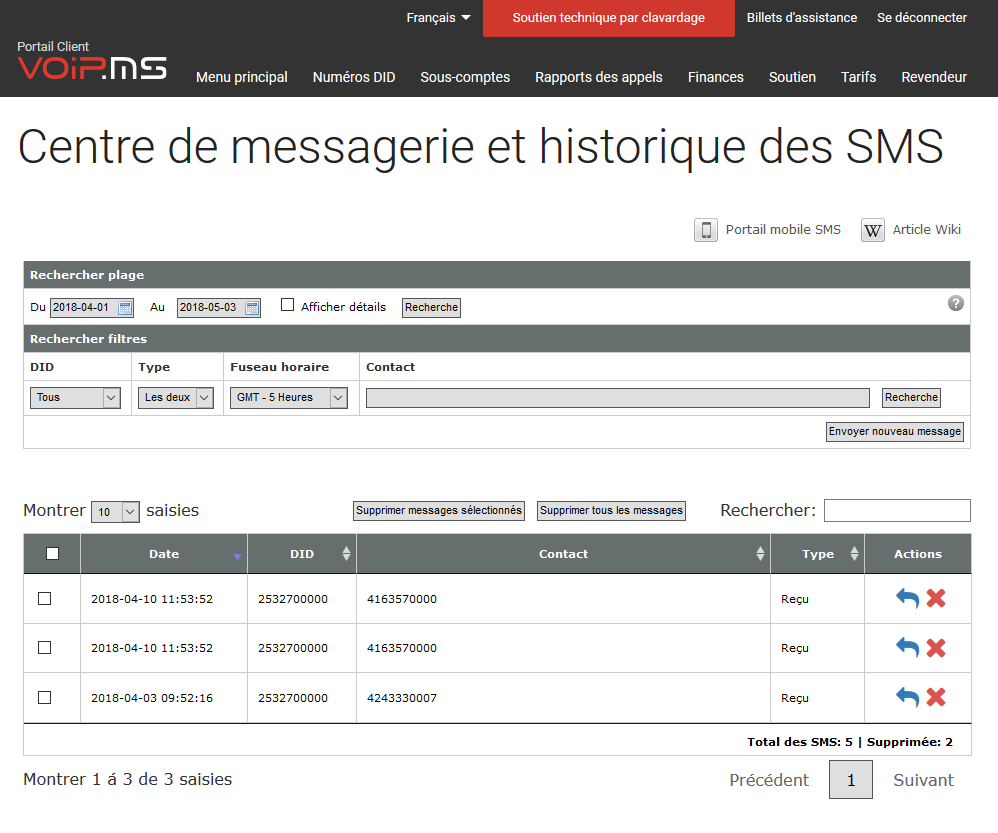Click inside the Rechercher search field
This screenshot has width=998, height=833.
pos(897,510)
